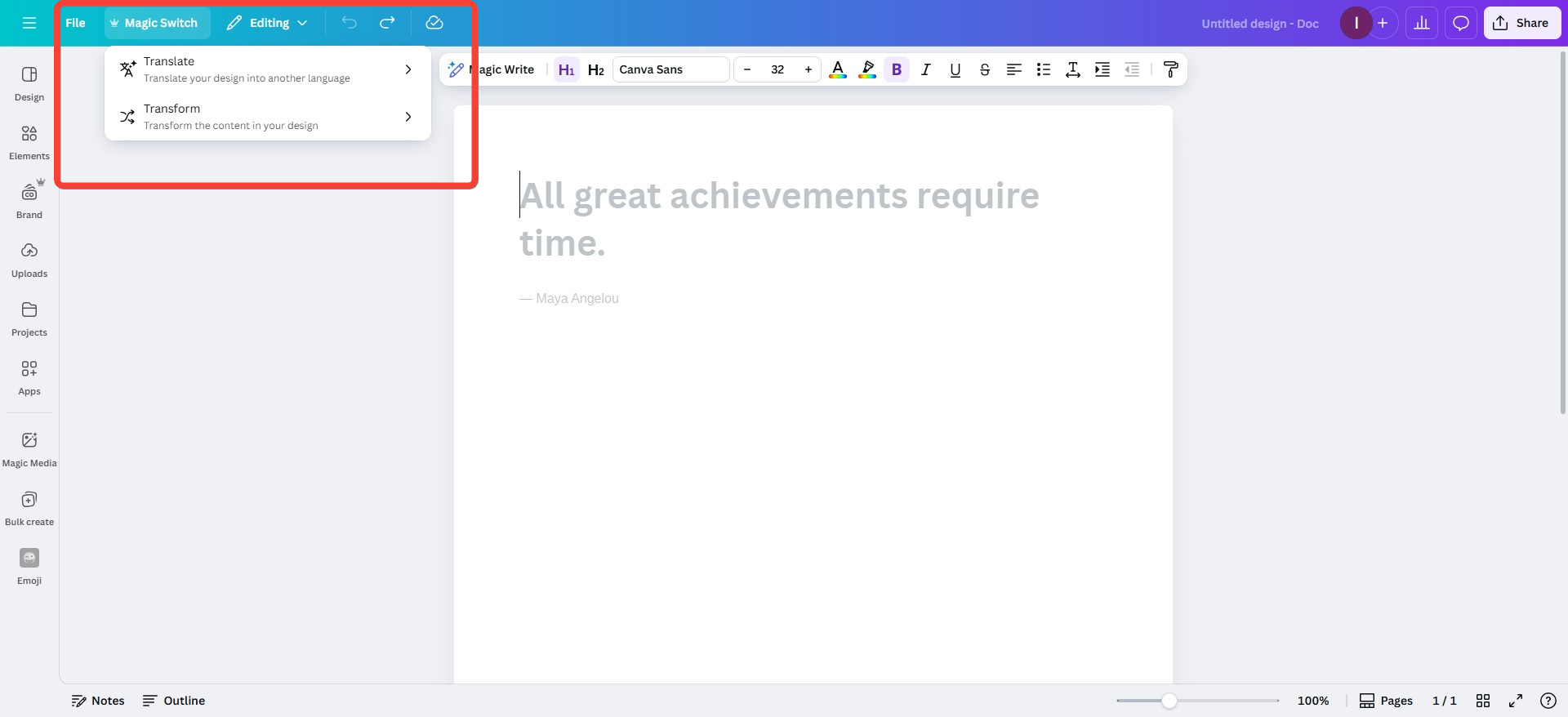This screenshot has height=717, width=1568.
Task: Open the help question mark
Action: pos(1548,701)
